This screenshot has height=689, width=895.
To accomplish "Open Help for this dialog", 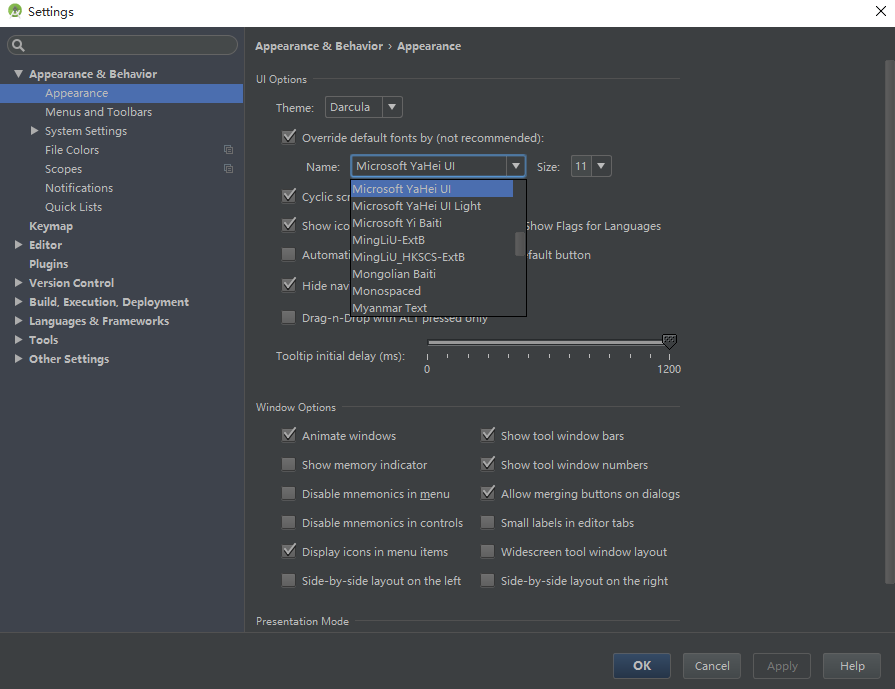I will click(852, 666).
